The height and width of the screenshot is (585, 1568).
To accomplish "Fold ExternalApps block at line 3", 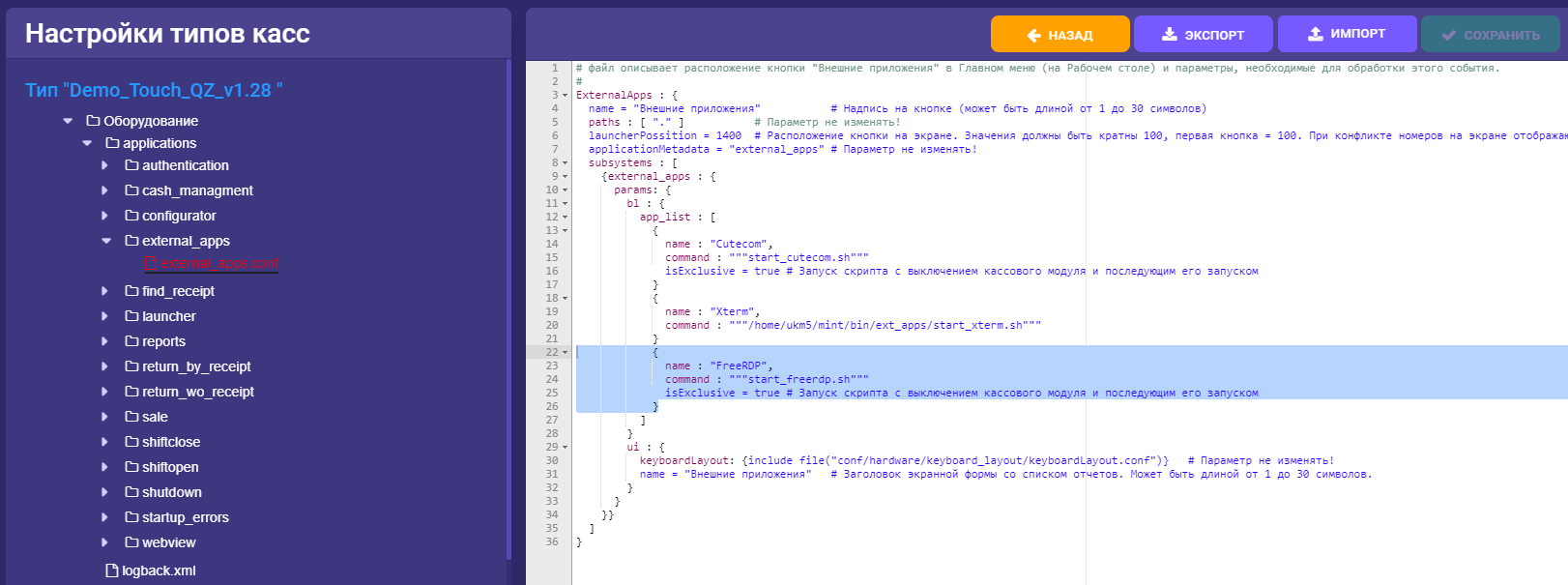I will point(566,96).
